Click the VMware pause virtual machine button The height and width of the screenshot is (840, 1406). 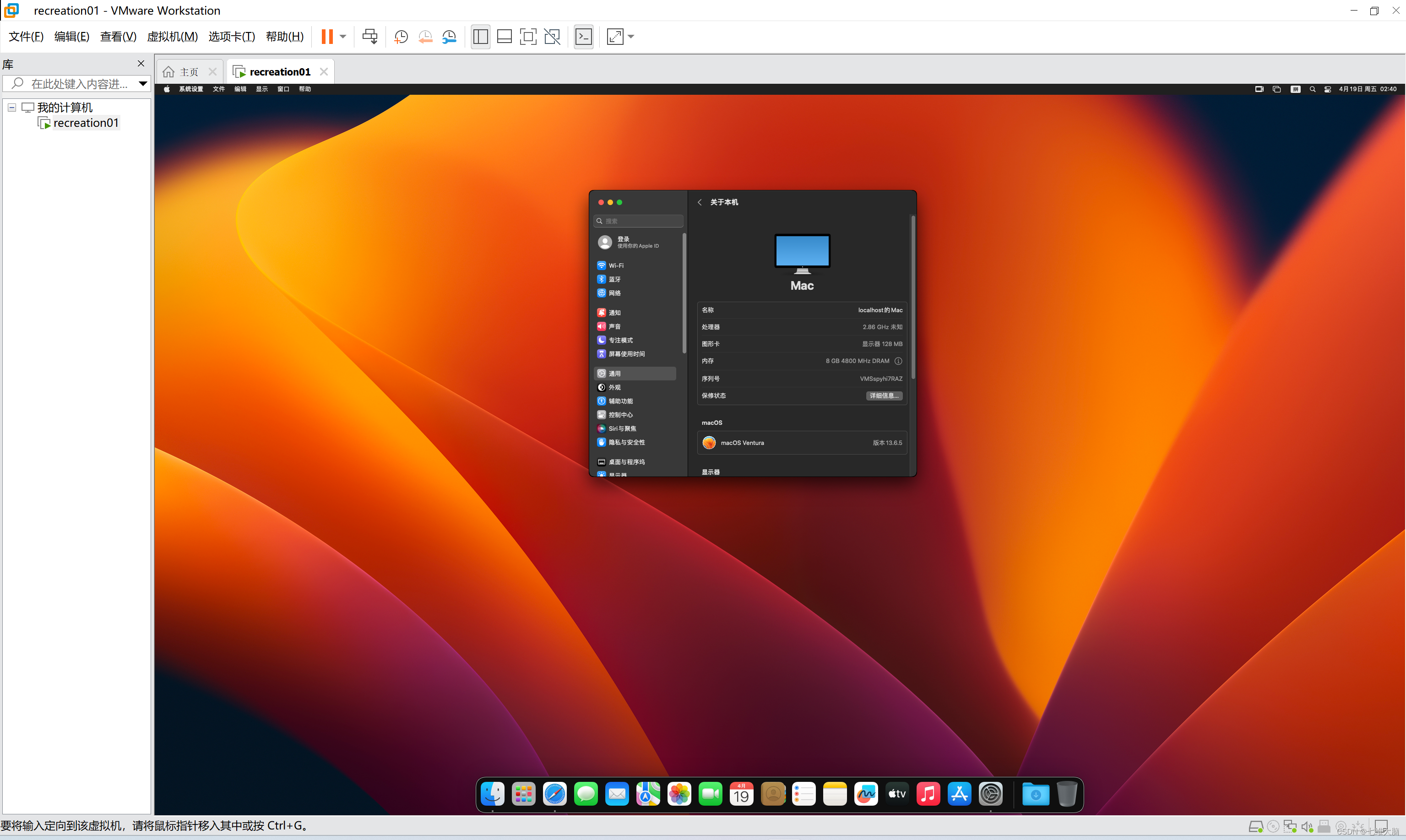pos(326,37)
